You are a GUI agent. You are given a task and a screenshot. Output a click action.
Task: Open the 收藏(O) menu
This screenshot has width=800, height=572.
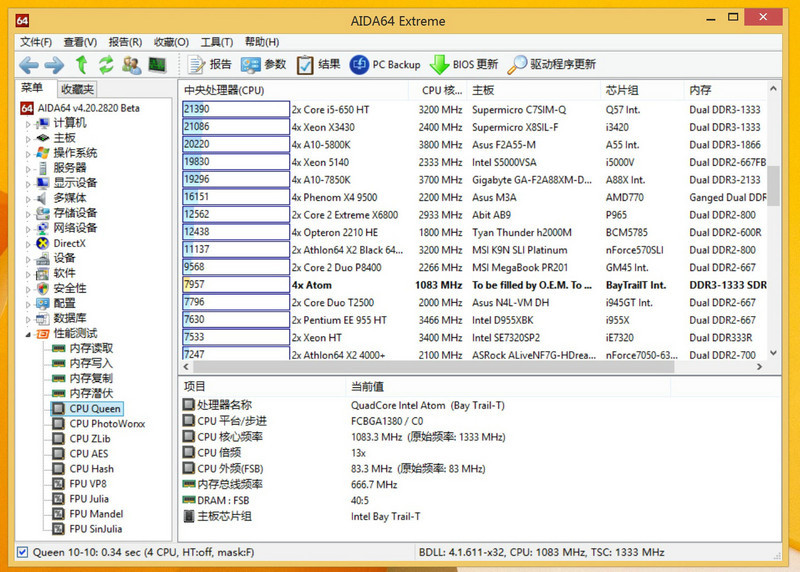point(171,42)
